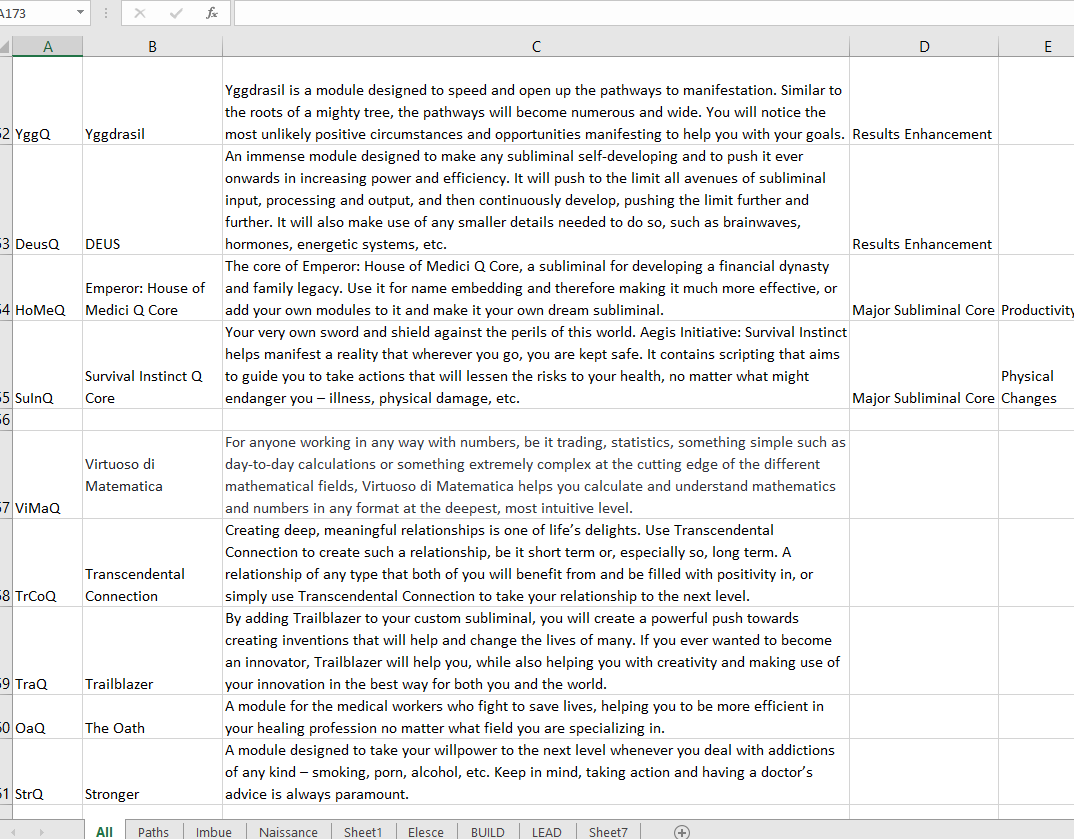Select the cell containing YggQ
This screenshot has width=1074, height=839.
[47, 101]
